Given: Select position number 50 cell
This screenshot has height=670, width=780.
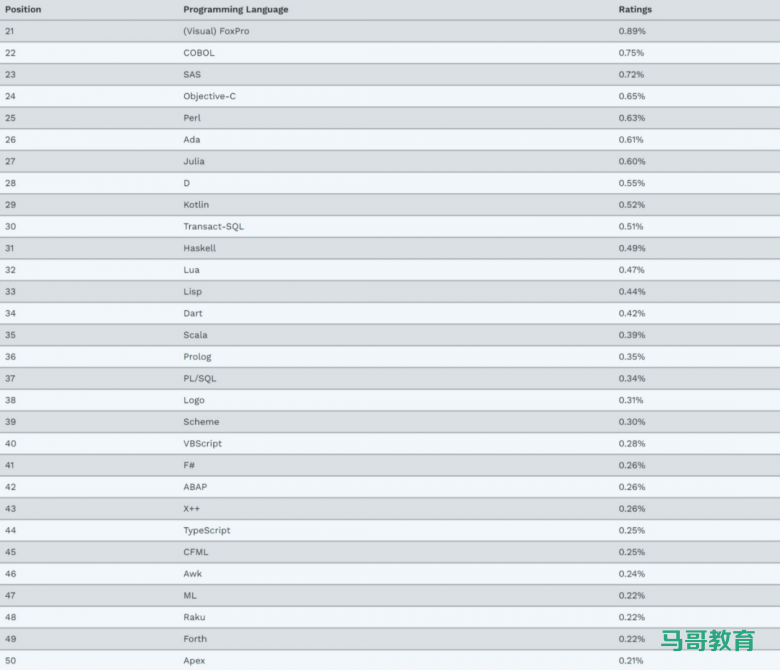Looking at the screenshot, I should [10, 660].
